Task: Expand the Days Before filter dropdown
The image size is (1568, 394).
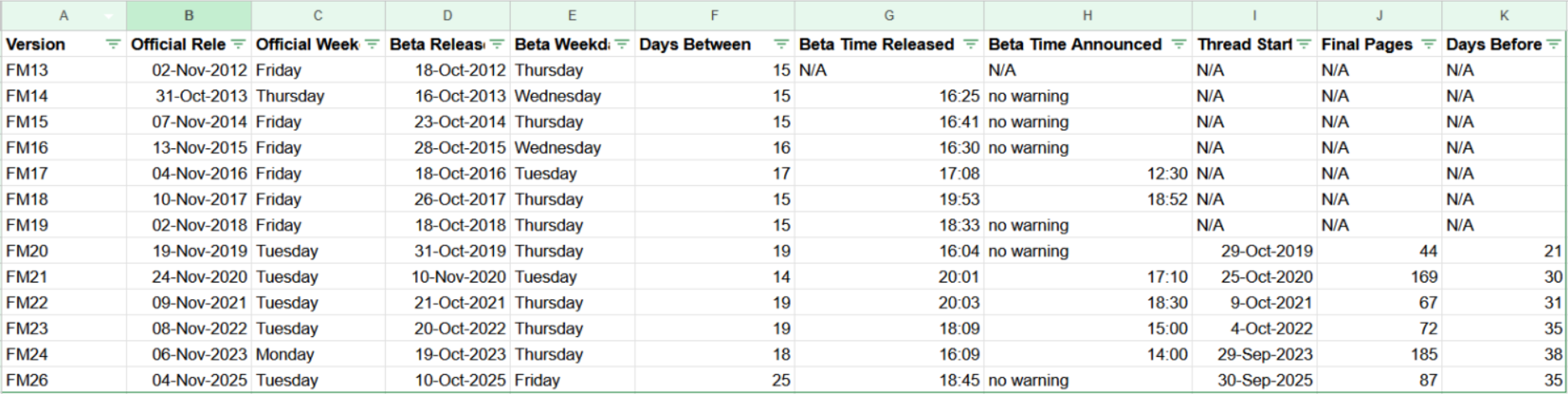Action: [1554, 44]
